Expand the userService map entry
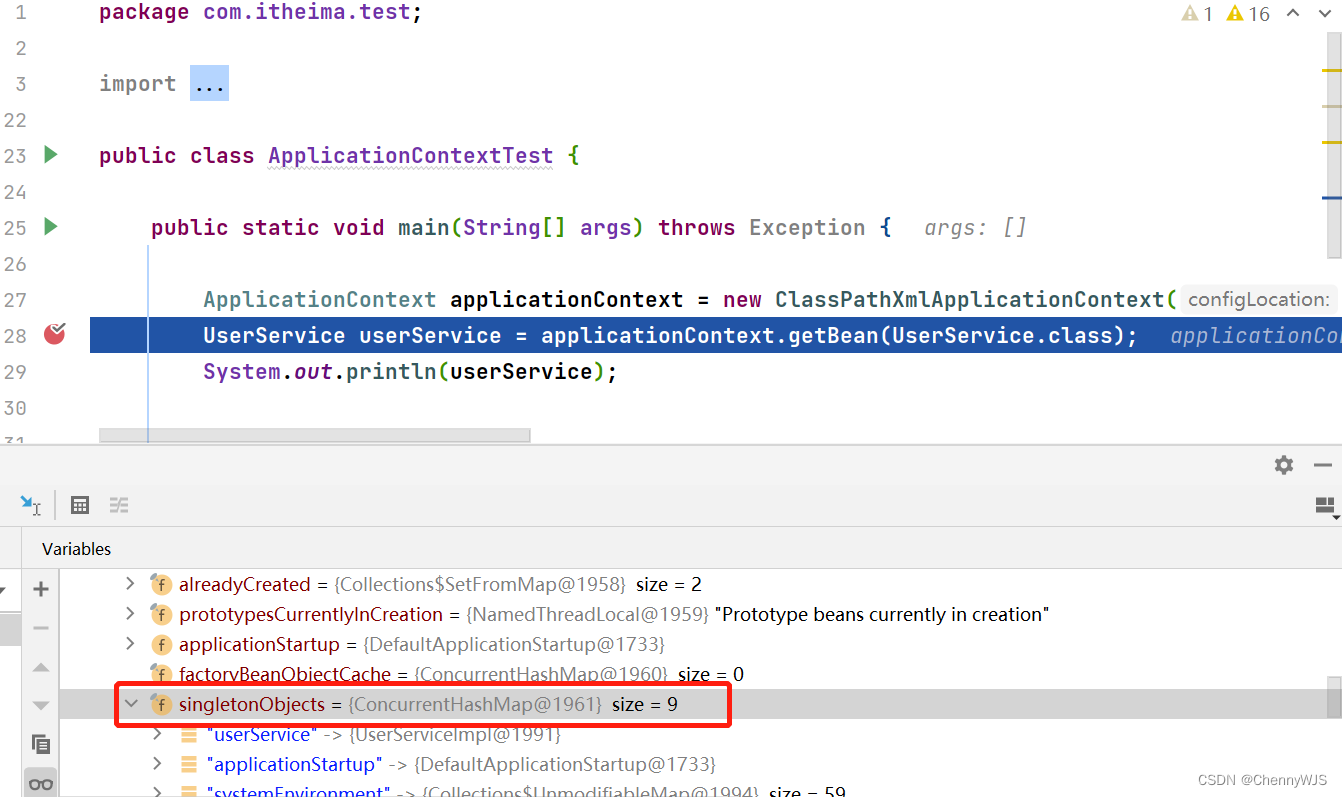Screen dimensions: 1342x797 click(x=156, y=734)
